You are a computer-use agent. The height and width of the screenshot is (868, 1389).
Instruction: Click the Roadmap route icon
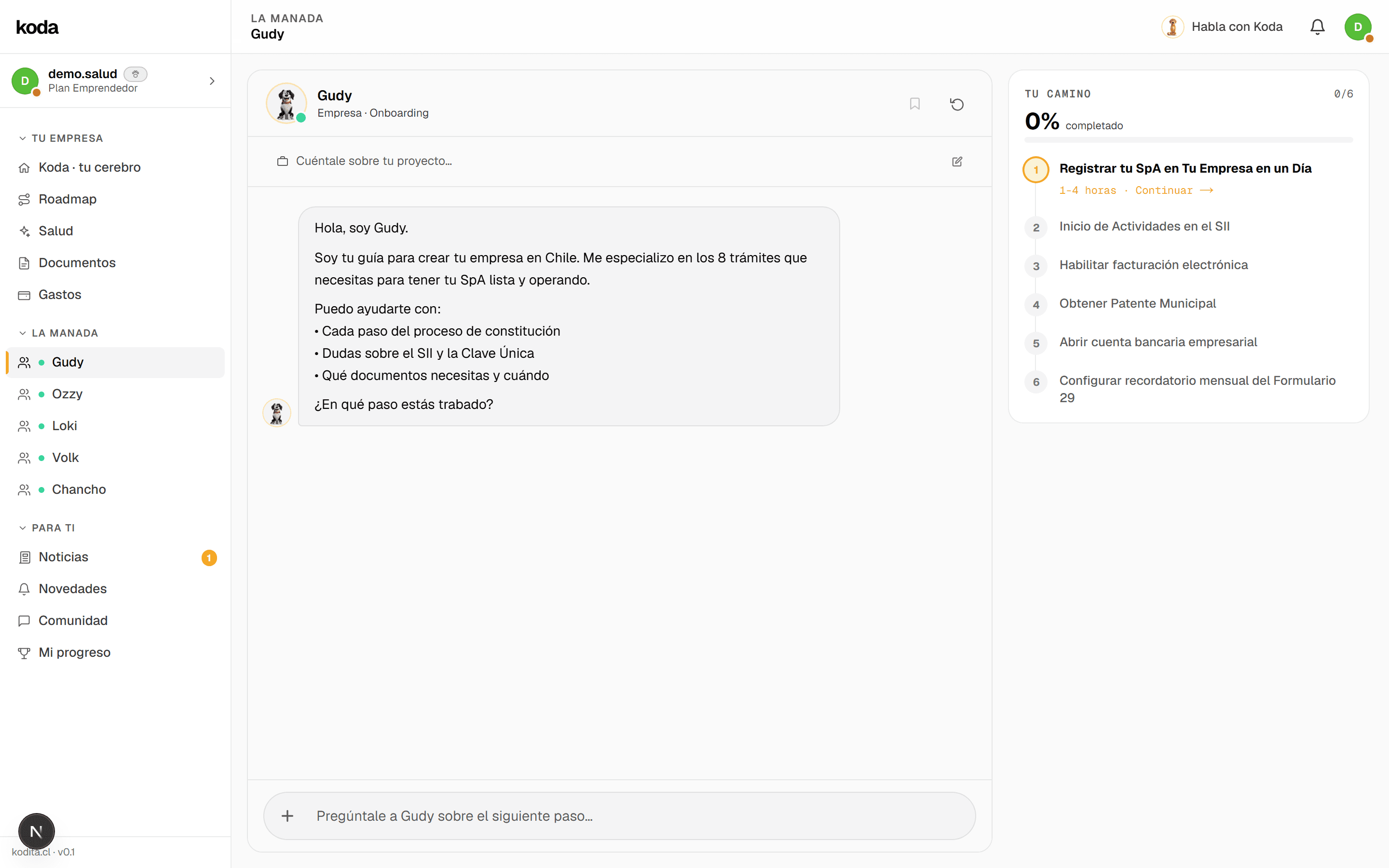pos(24,199)
